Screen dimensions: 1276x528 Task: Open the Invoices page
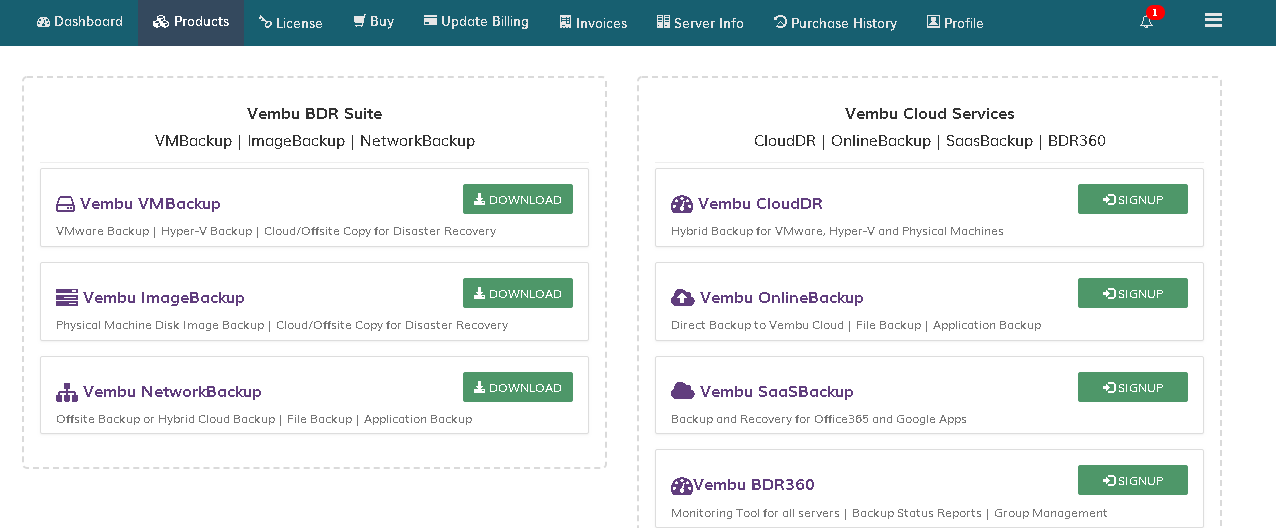coord(594,22)
